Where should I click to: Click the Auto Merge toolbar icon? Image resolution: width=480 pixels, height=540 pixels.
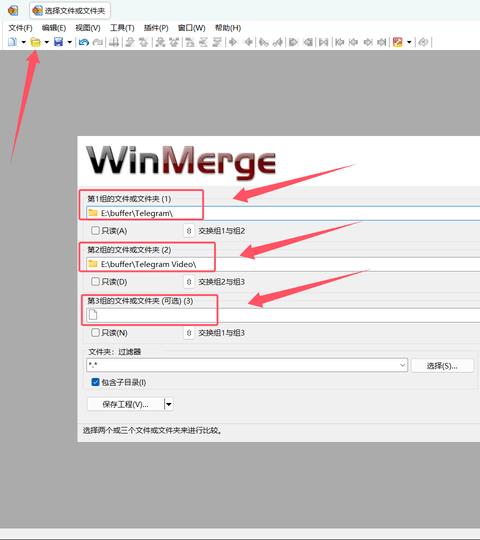324,42
